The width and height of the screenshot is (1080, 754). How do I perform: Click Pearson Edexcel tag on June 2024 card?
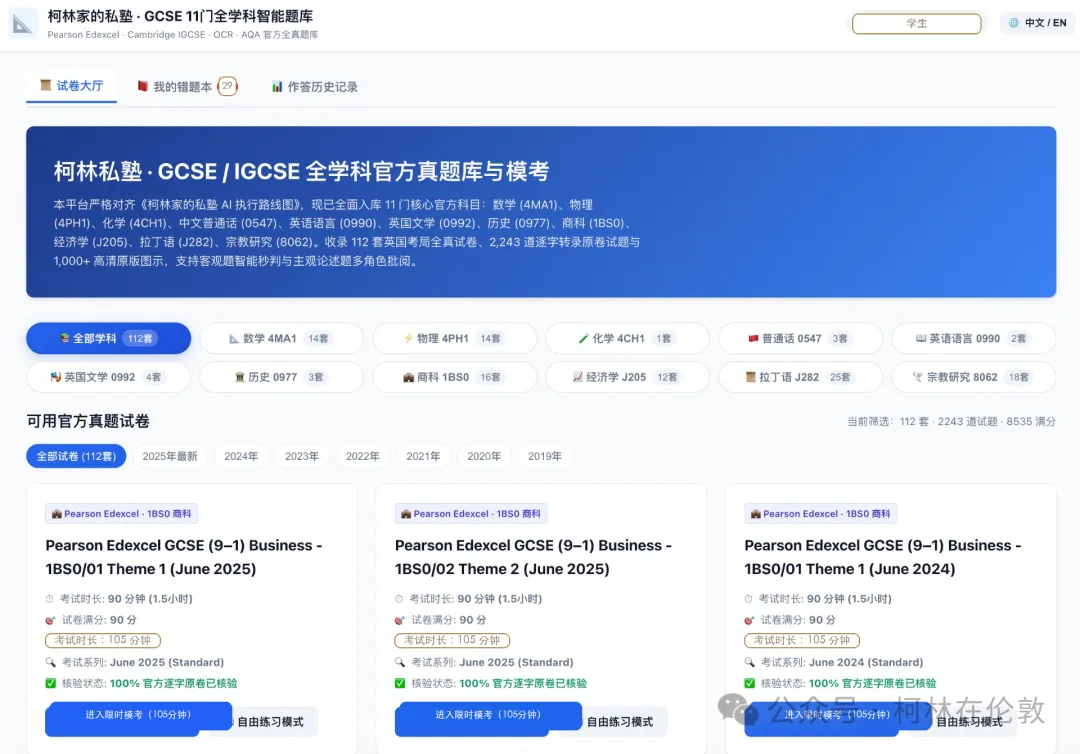[x=820, y=514]
